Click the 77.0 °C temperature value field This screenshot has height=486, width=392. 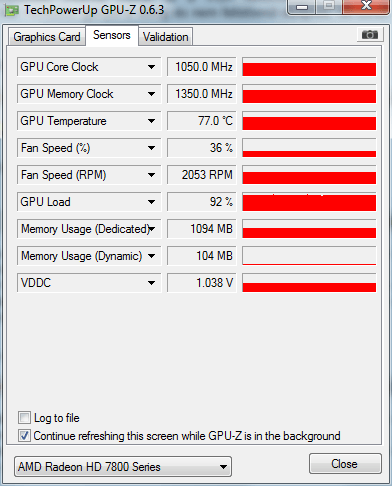click(x=202, y=121)
